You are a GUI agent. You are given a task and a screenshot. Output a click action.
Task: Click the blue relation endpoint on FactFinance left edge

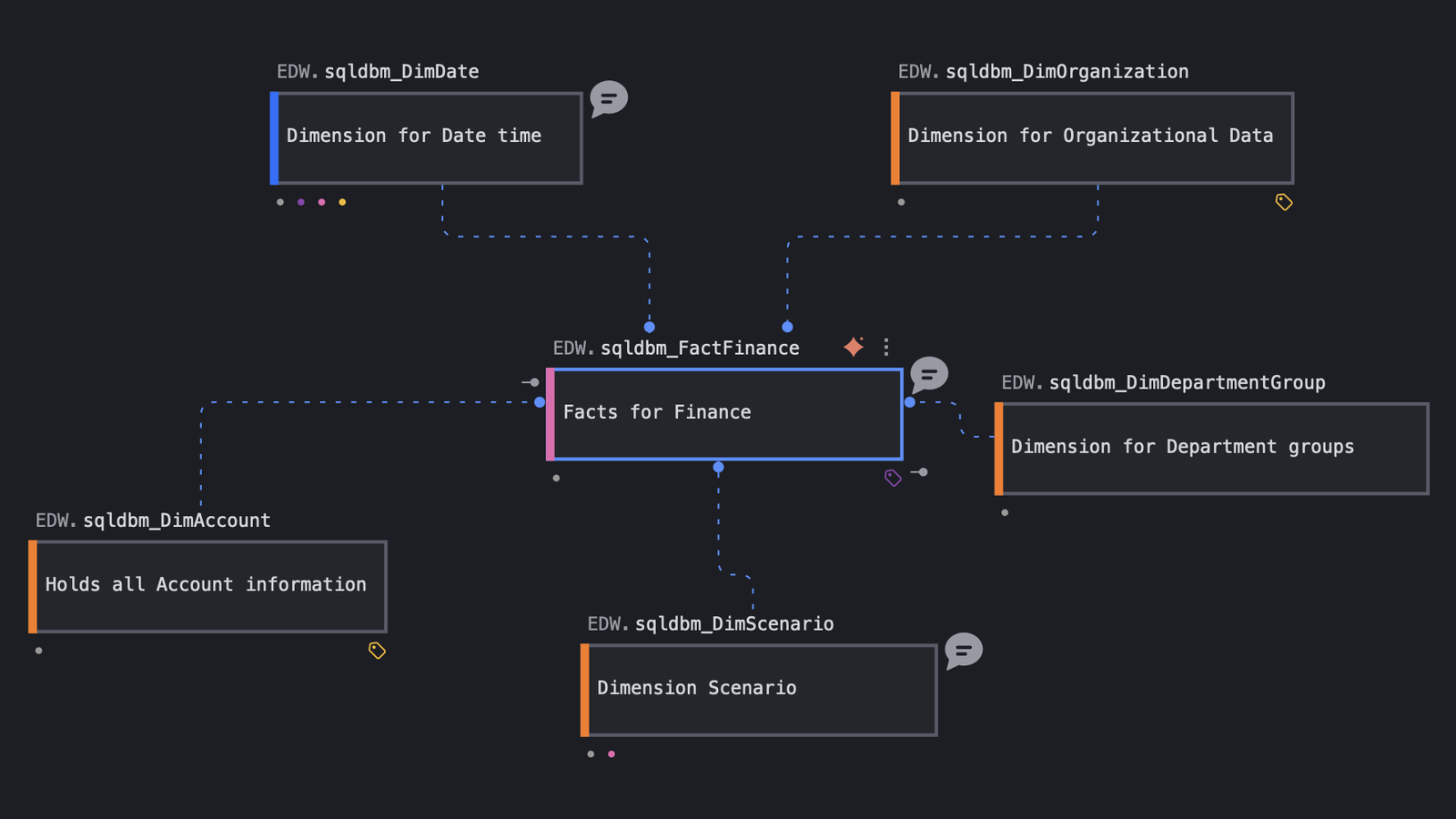coord(540,402)
